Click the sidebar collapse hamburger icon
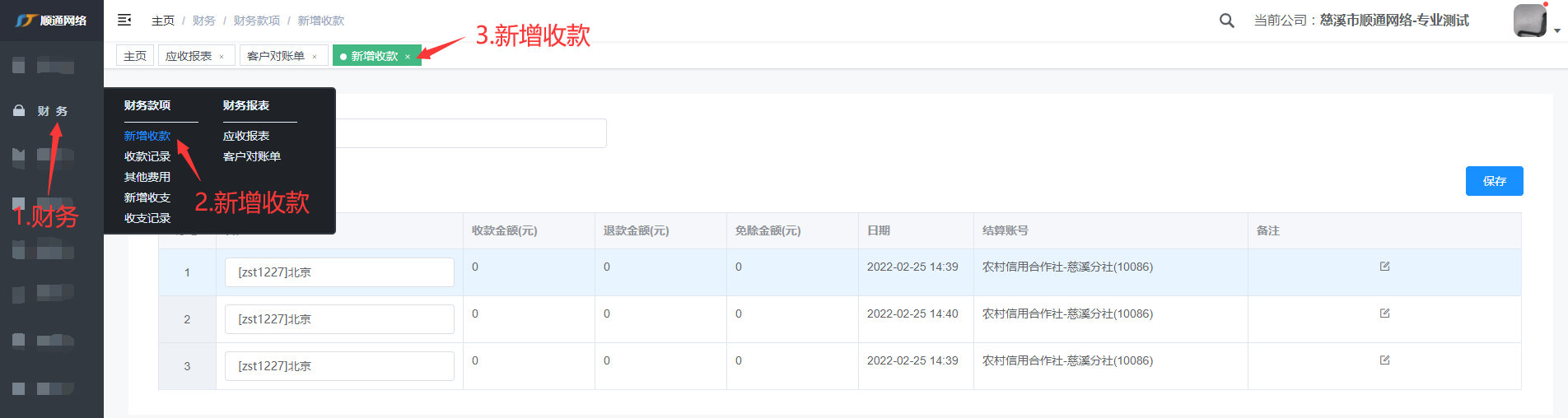This screenshot has width=1568, height=418. (x=124, y=20)
